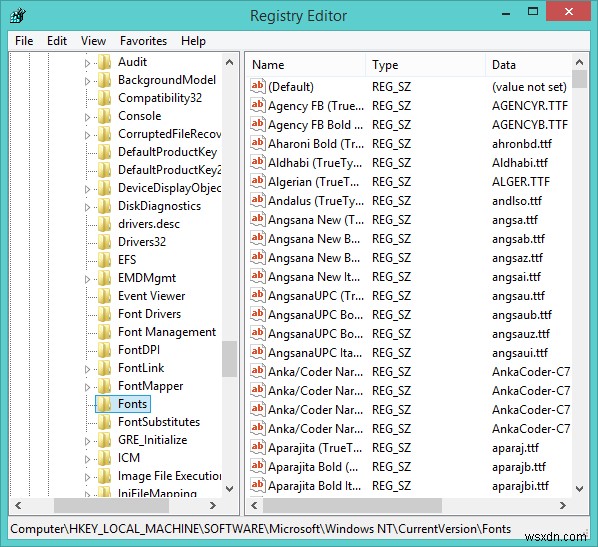Viewport: 598px width, 547px height.
Task: Click the EFS folder icon
Action: 104,260
